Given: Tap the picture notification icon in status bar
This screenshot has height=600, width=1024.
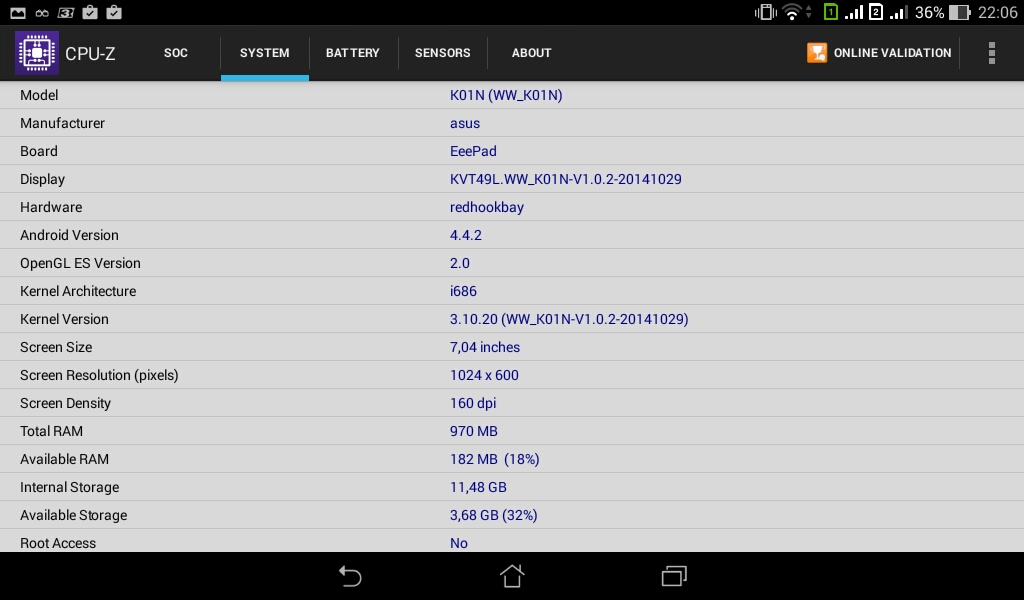Looking at the screenshot, I should coord(18,12).
